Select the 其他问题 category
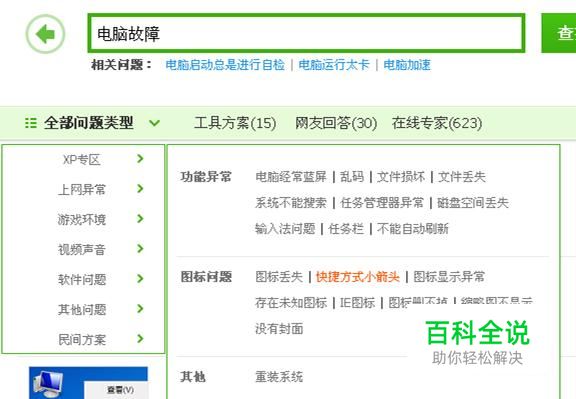576x399 pixels. [x=82, y=310]
